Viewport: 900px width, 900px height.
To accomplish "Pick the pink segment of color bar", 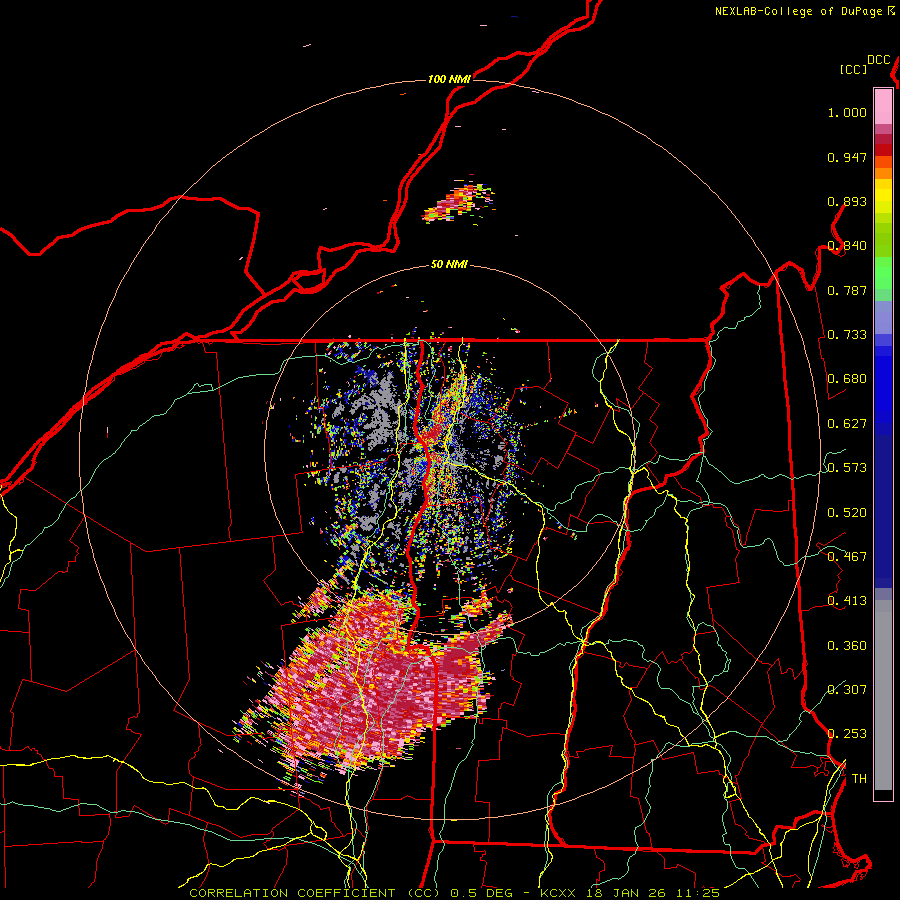I will (x=883, y=107).
